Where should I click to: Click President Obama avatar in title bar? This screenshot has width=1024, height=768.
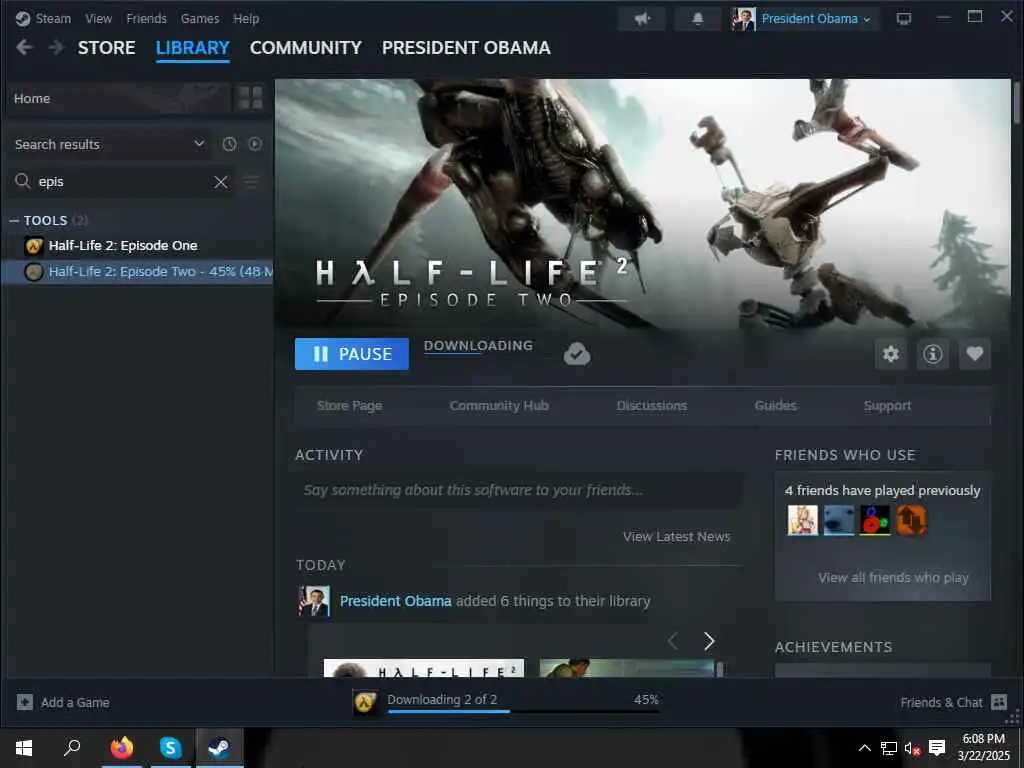click(x=743, y=19)
